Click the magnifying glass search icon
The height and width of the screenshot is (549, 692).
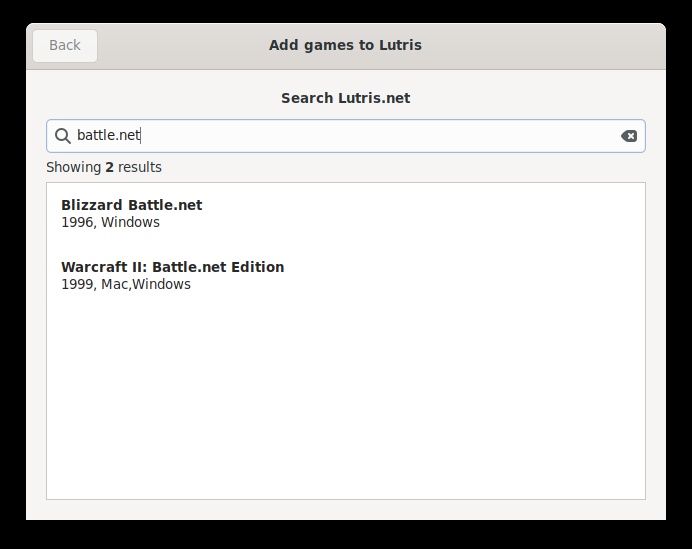[63, 136]
